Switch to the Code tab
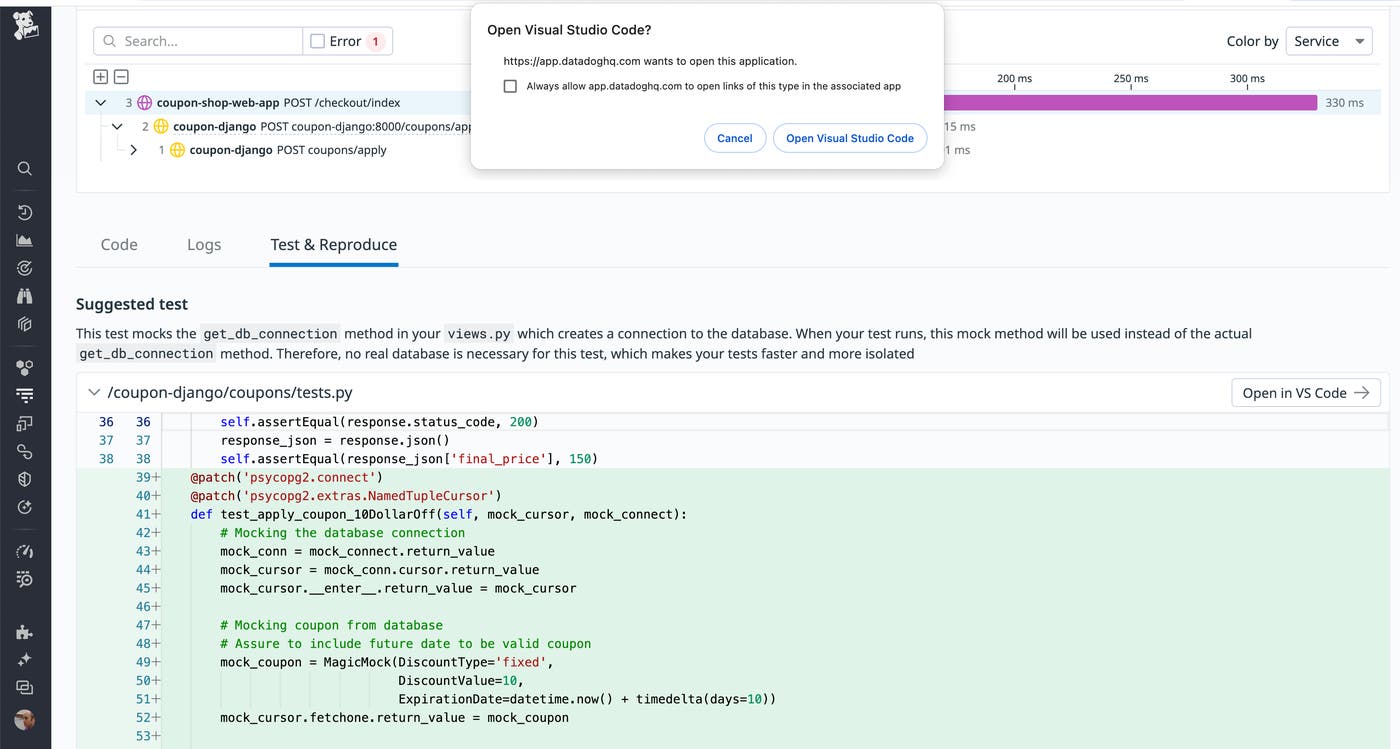Image resolution: width=1400 pixels, height=749 pixels. [x=118, y=244]
